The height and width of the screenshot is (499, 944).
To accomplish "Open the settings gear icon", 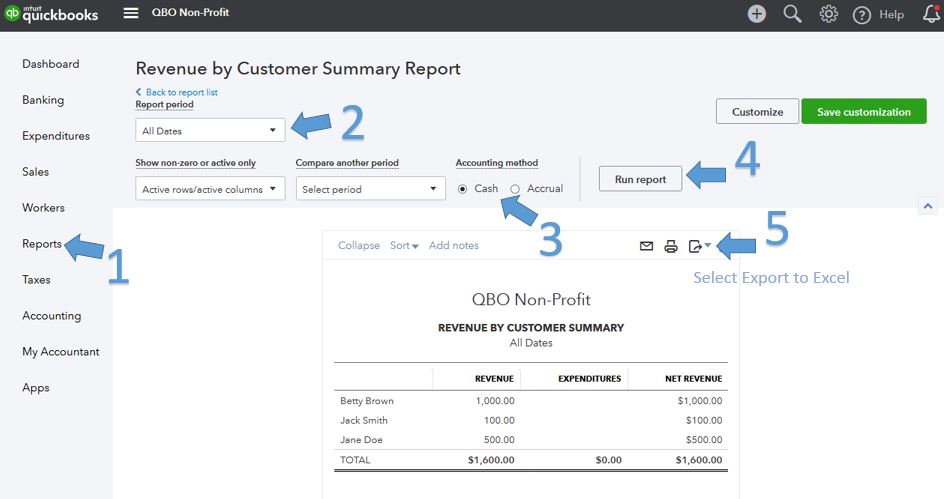I will (828, 14).
